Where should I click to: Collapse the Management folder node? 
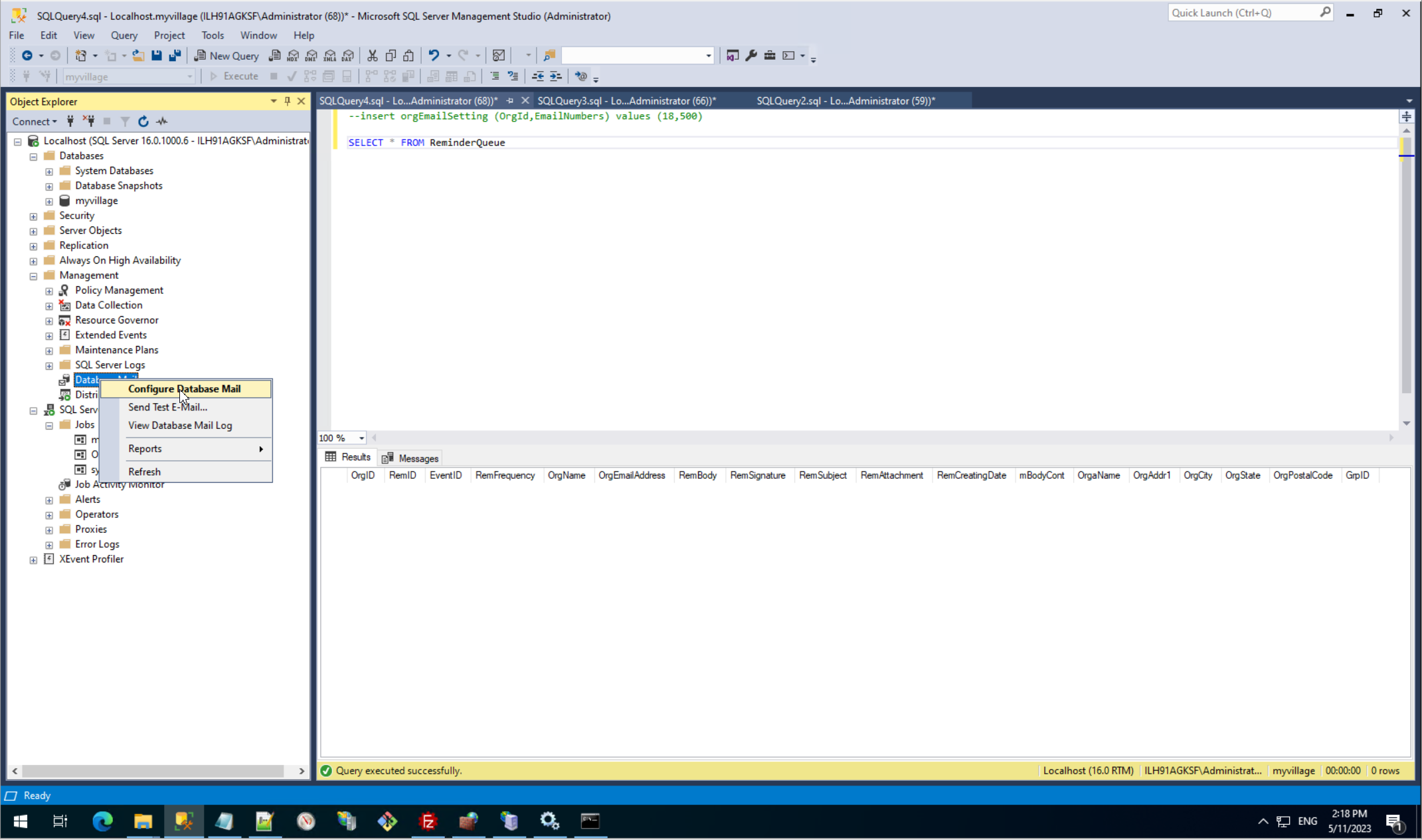pos(33,276)
